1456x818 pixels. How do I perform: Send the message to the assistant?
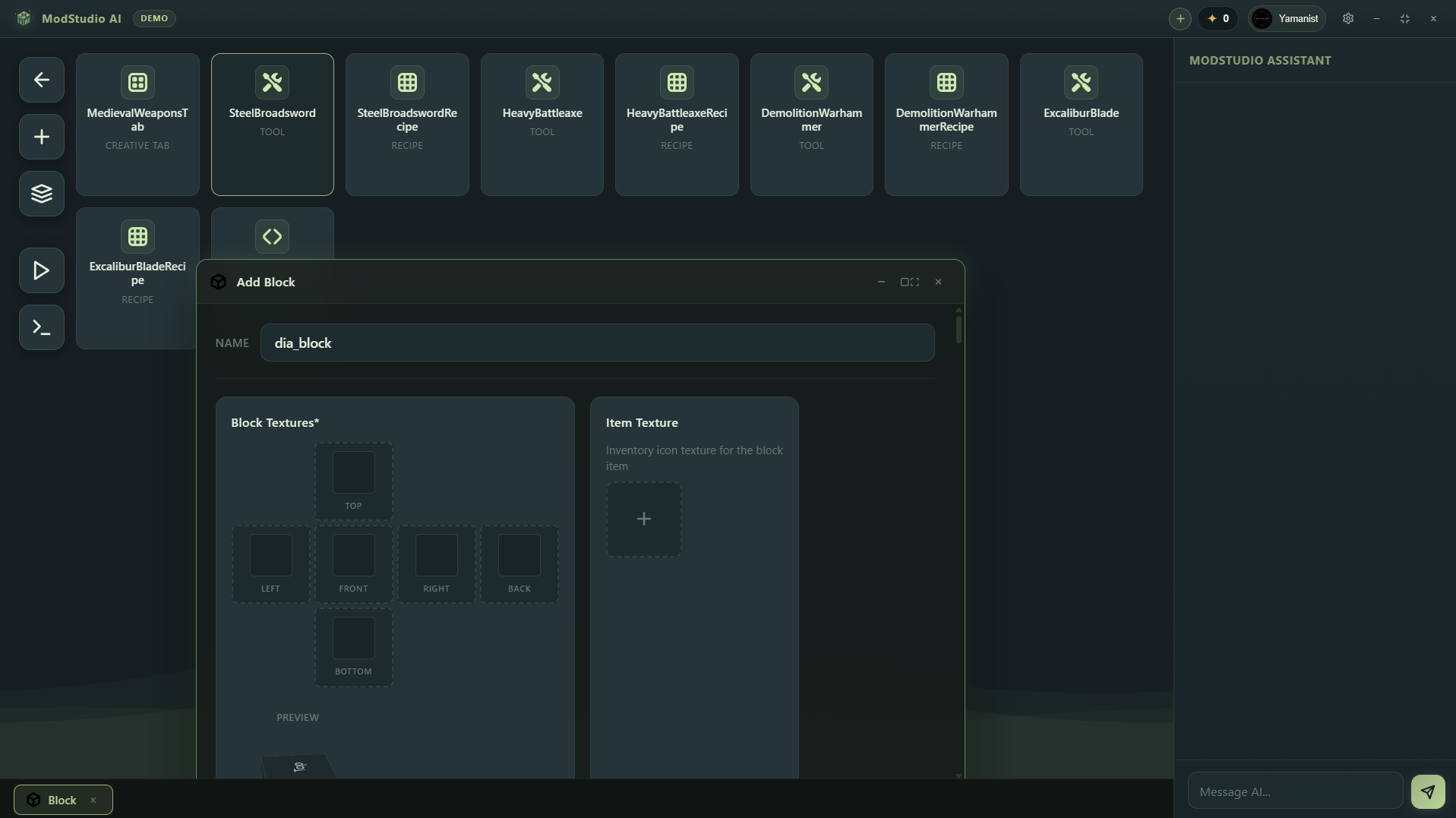[1428, 791]
